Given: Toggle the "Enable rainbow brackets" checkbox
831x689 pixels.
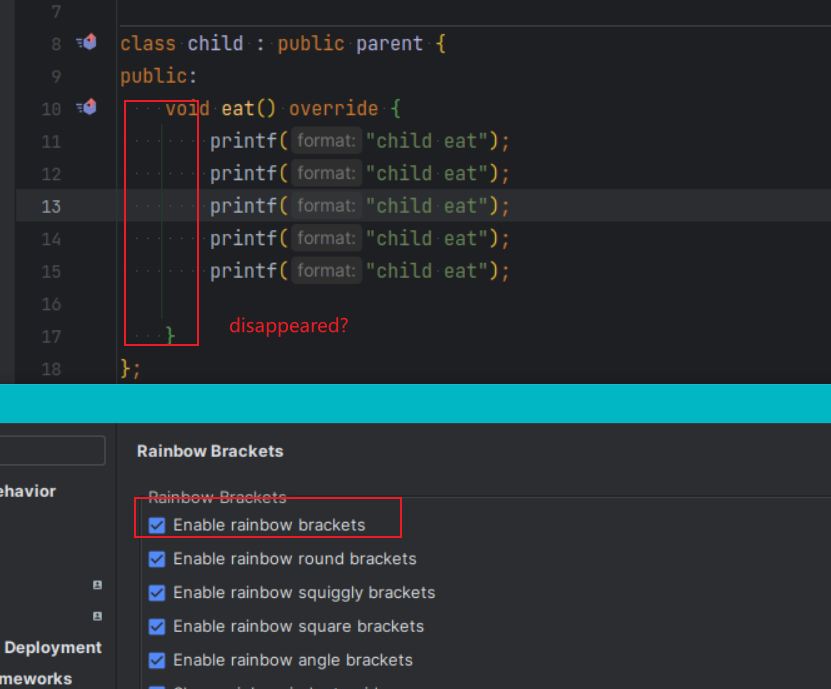Looking at the screenshot, I should click(157, 524).
